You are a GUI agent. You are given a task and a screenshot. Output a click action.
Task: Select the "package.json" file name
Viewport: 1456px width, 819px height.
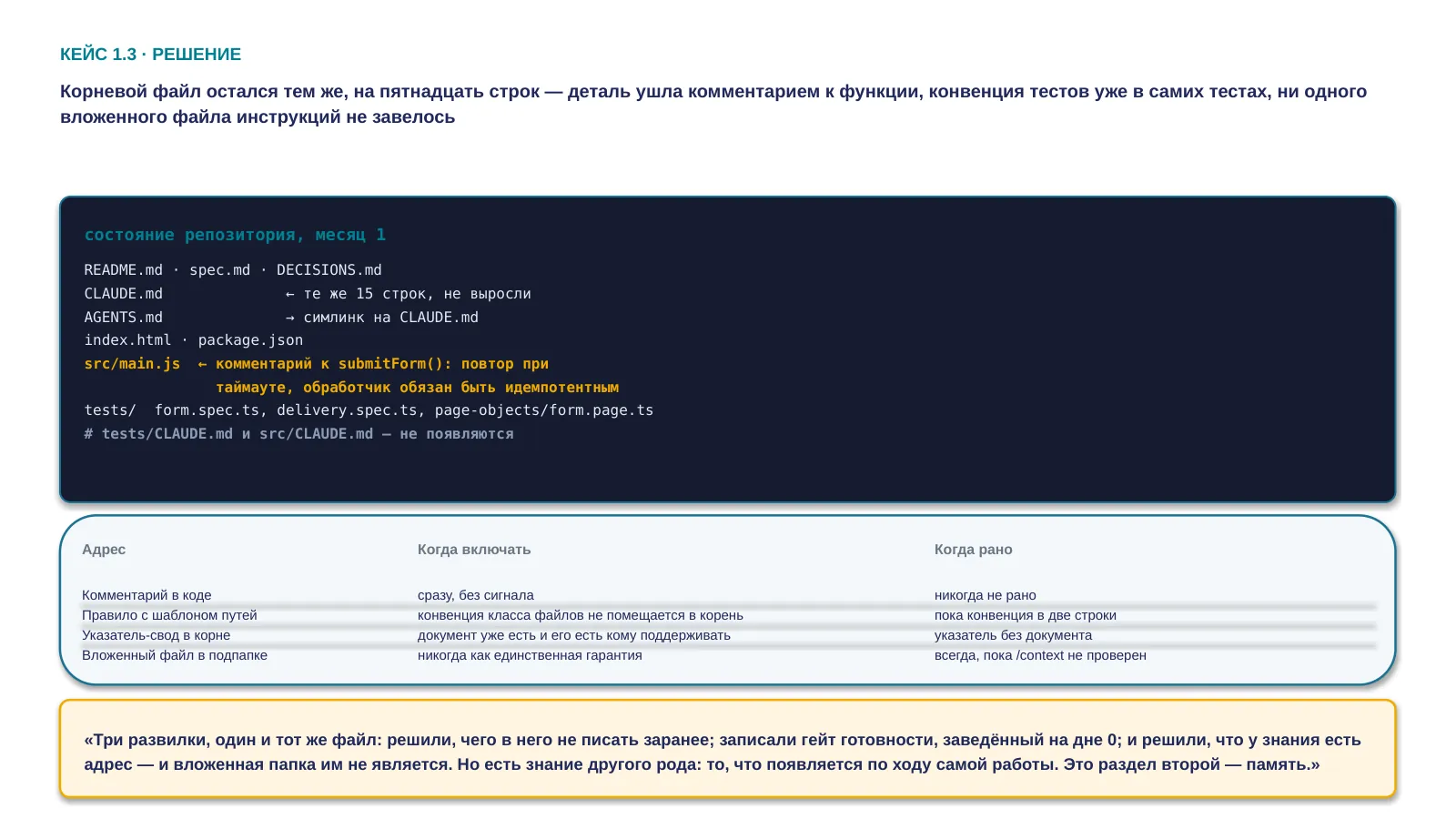[x=250, y=340]
